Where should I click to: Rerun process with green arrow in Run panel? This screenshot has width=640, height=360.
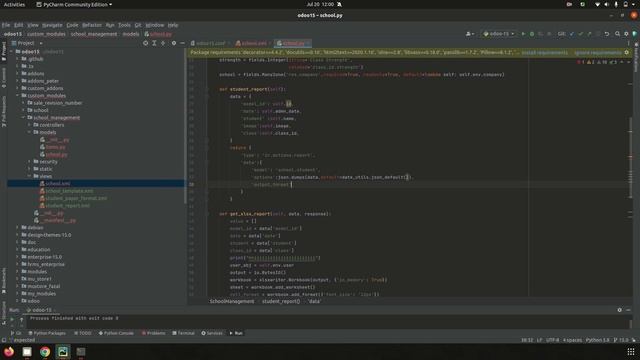coord(12,319)
